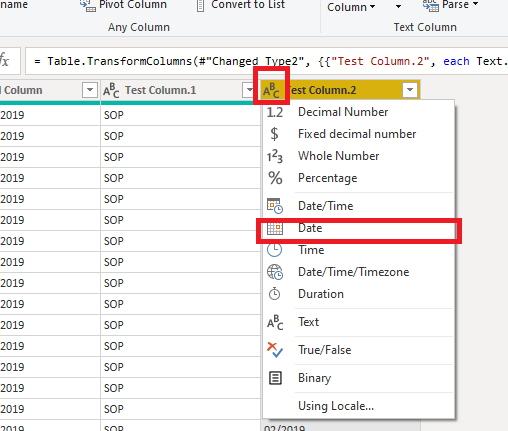The height and width of the screenshot is (431, 508).
Task: Click the Convert to List icon
Action: pyautogui.click(x=201, y=5)
